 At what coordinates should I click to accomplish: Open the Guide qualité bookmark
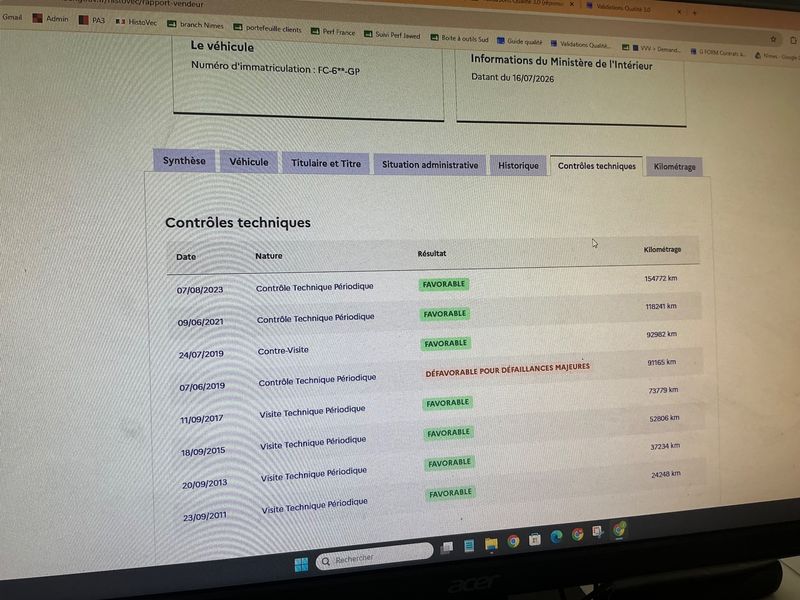(x=519, y=41)
